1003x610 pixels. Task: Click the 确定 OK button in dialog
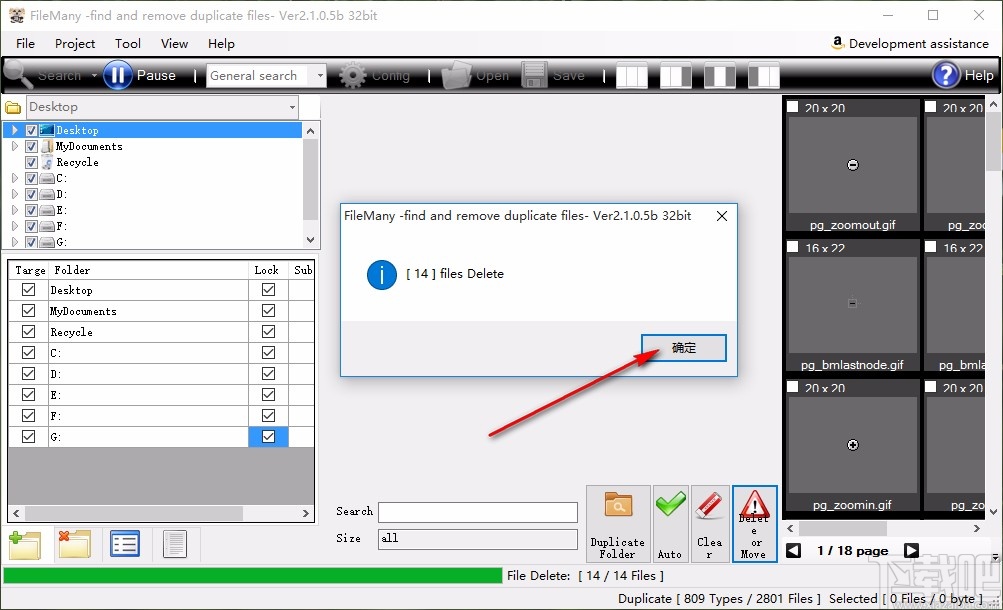684,348
